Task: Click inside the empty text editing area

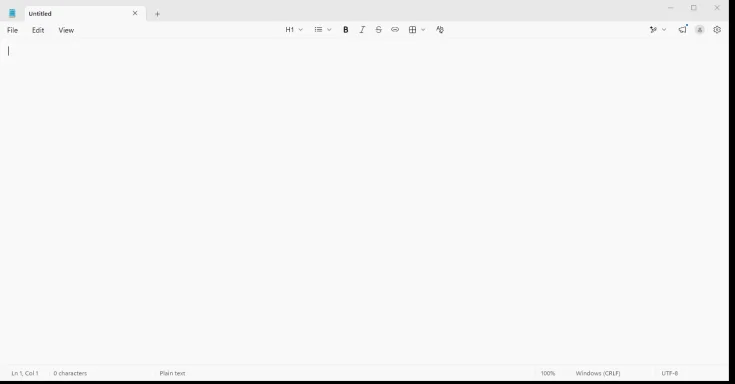Action: tap(364, 202)
